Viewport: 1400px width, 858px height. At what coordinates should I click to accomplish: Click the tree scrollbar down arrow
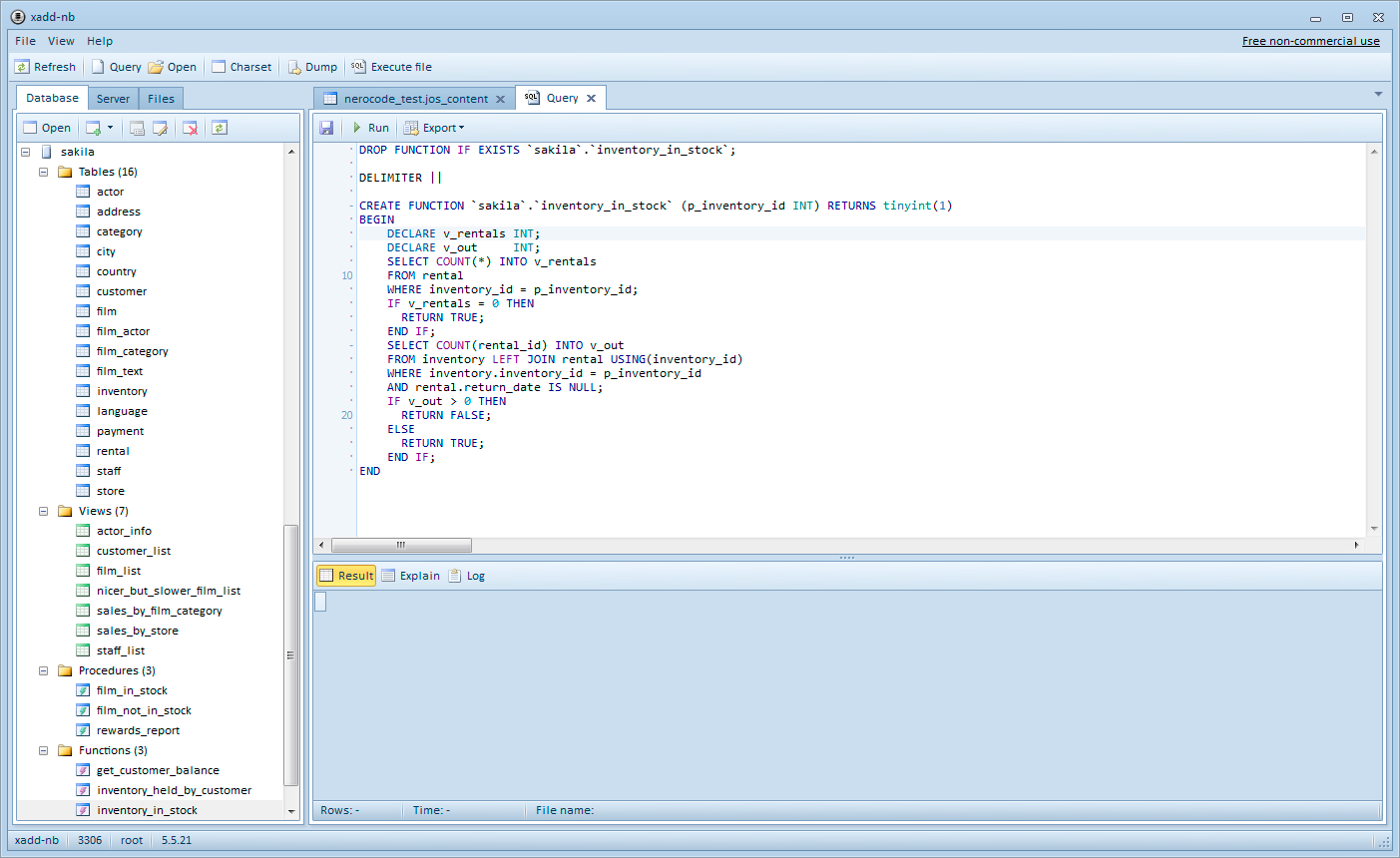pos(291,812)
